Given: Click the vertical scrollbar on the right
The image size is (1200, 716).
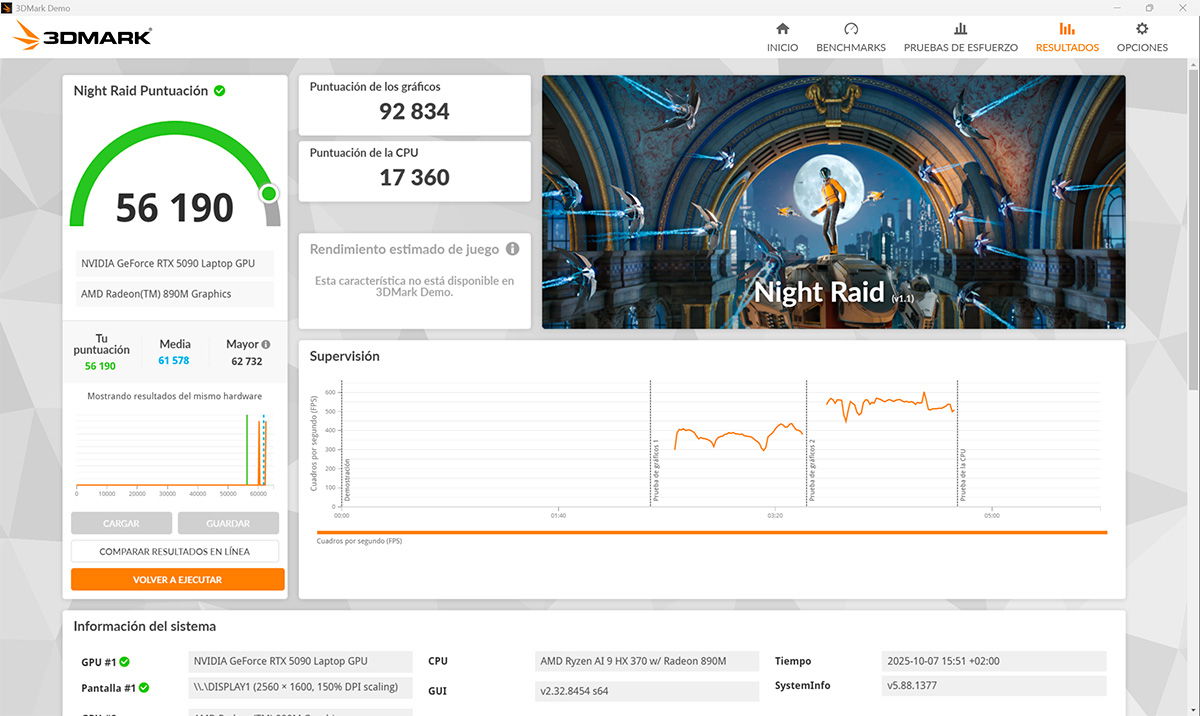Looking at the screenshot, I should (x=1193, y=230).
